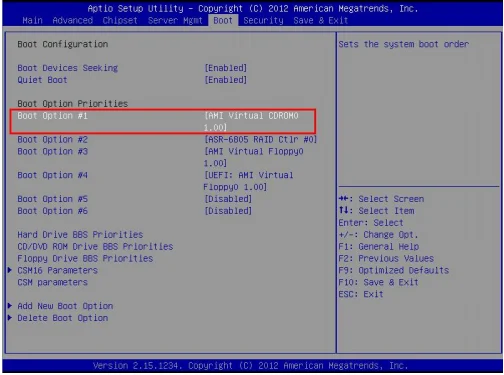Select the Boot Option #1 label
The image size is (504, 375).
pos(52,115)
